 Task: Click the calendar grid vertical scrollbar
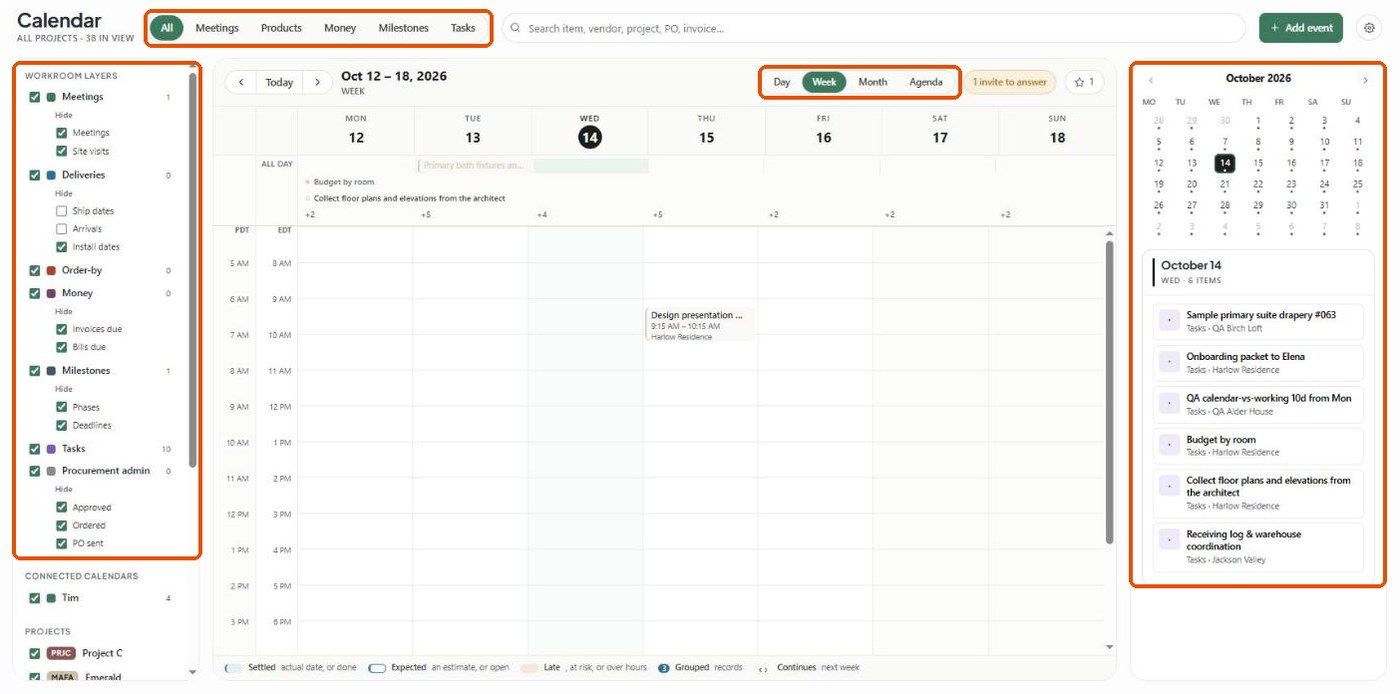pyautogui.click(x=1108, y=392)
